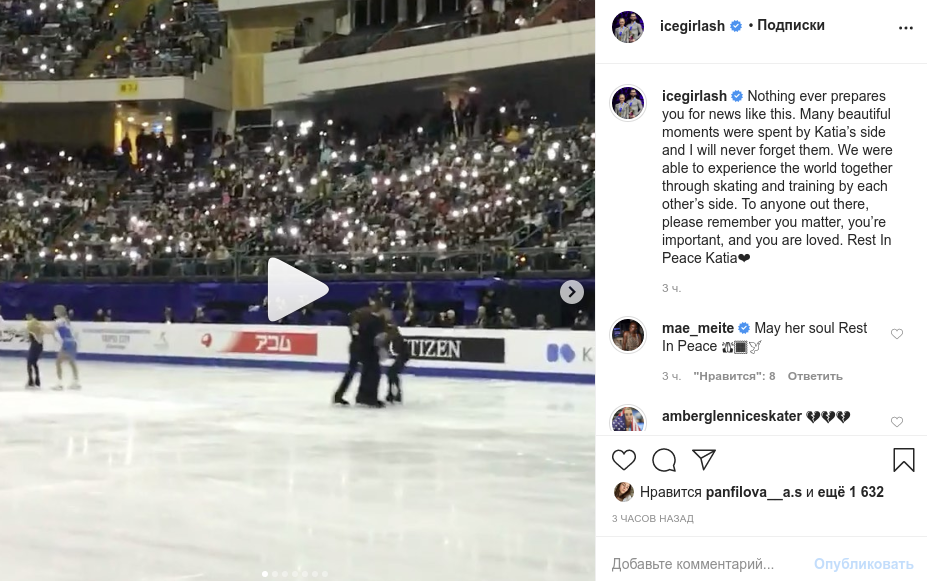Image resolution: width=927 pixels, height=581 pixels.
Task: Click the Опубликовать post button
Action: coord(863,564)
